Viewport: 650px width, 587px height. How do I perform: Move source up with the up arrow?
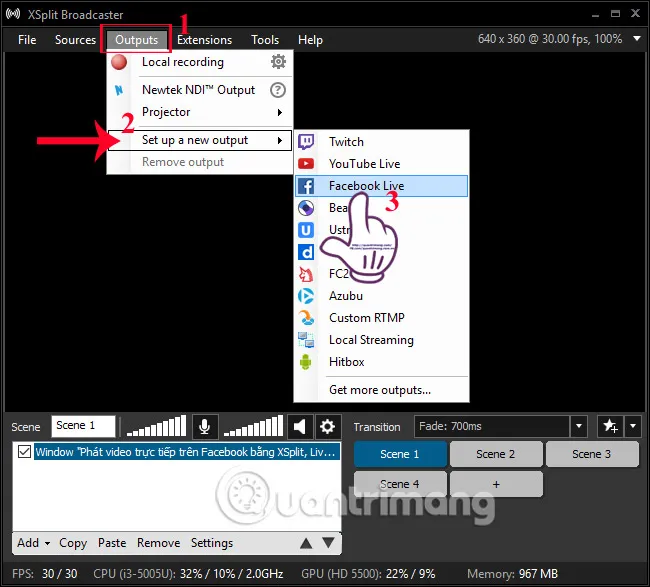(306, 543)
